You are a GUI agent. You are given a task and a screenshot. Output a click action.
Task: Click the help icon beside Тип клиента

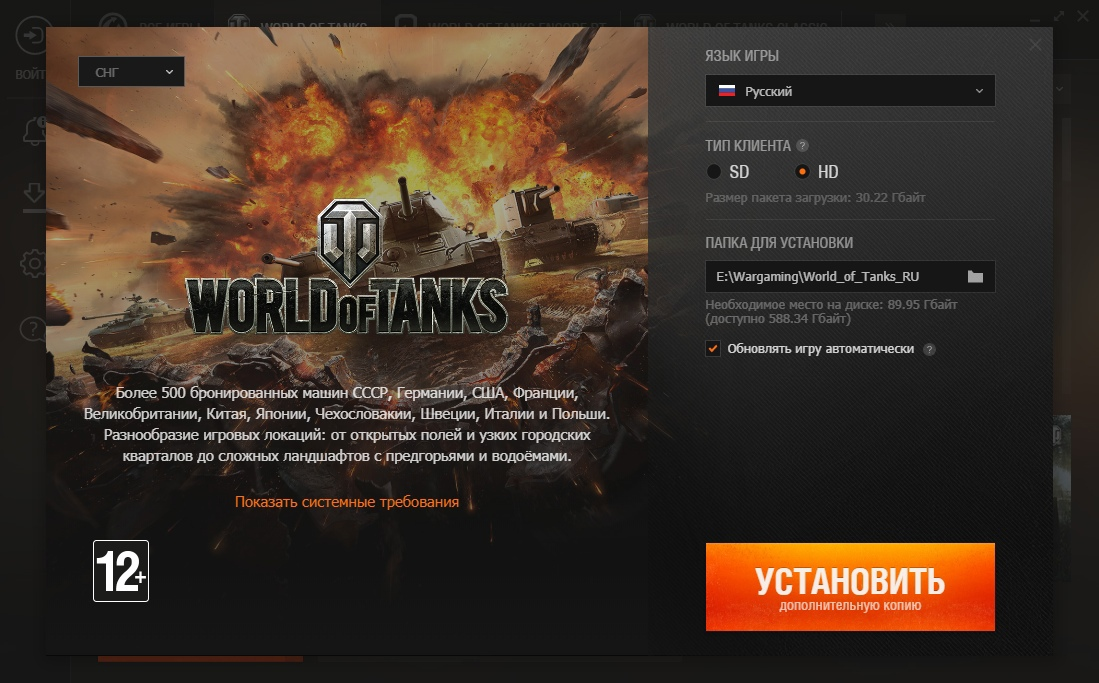click(803, 146)
